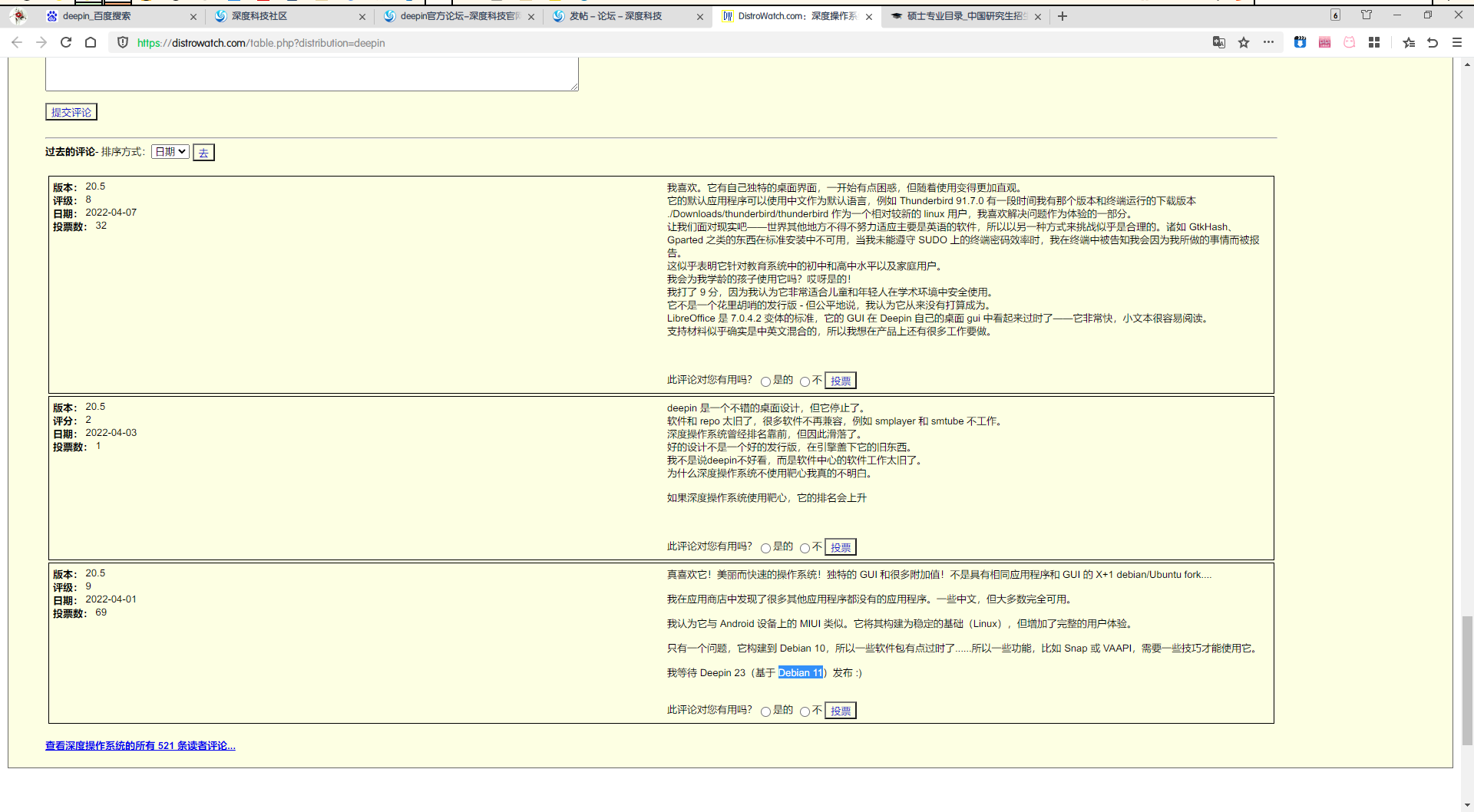Open the 日期 sort order dropdown
This screenshot has height=812, width=1474.
pos(170,151)
